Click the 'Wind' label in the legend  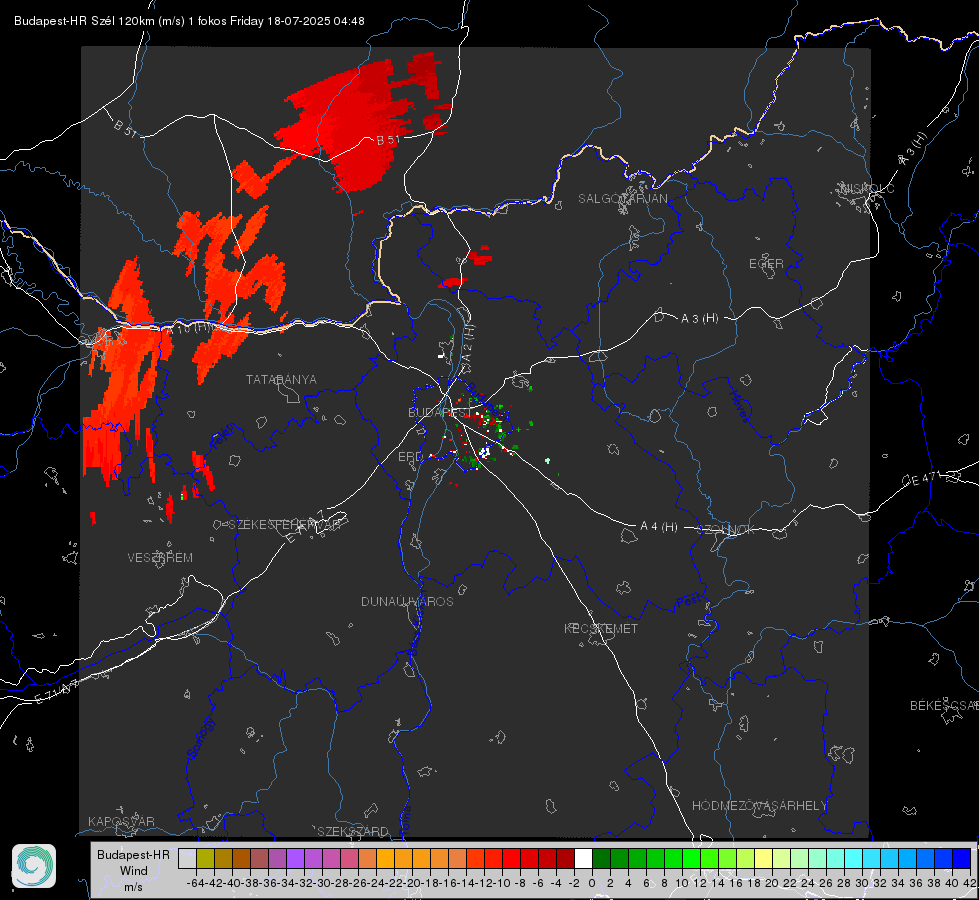[x=134, y=871]
